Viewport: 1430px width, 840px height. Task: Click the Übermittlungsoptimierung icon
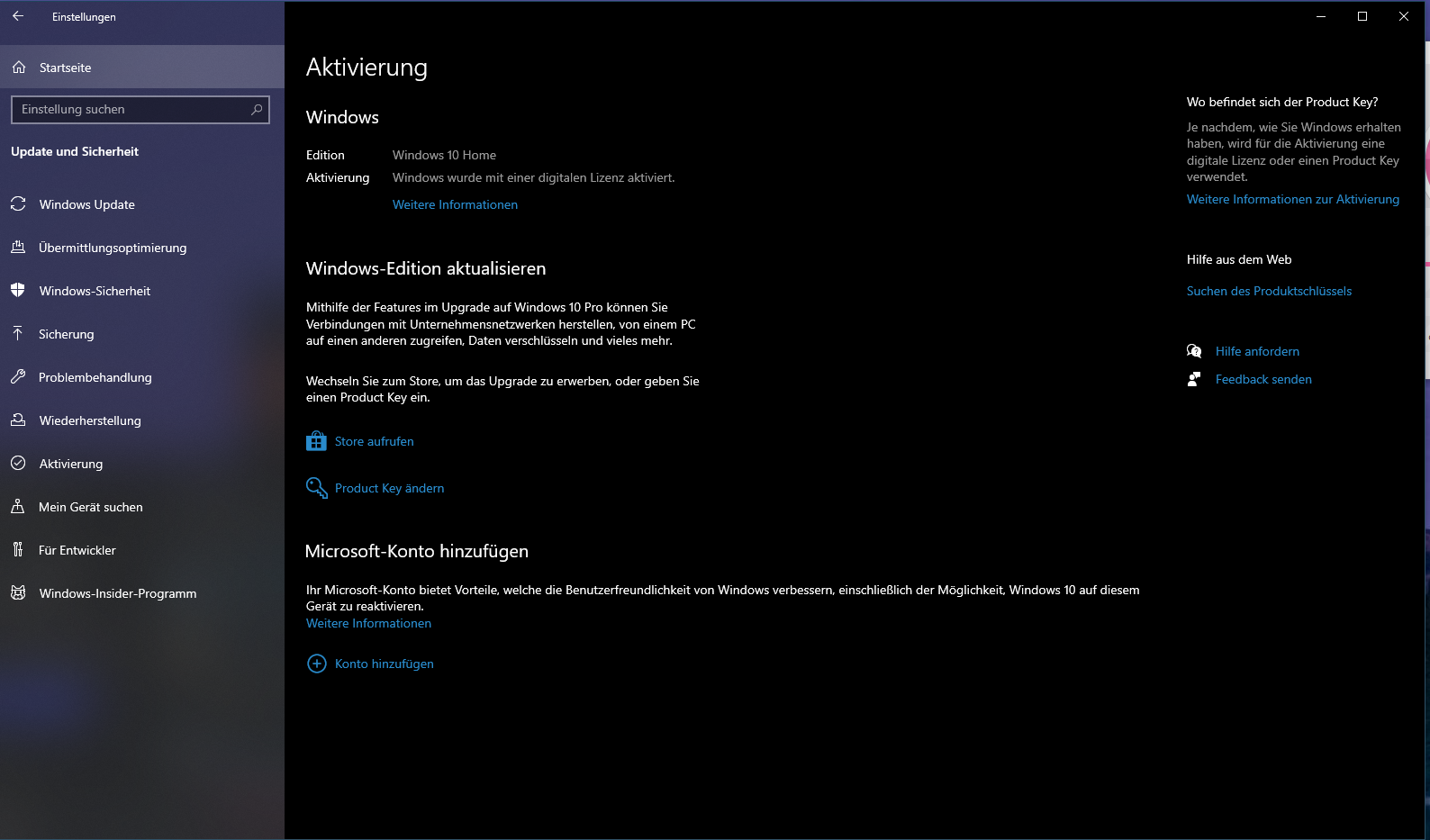point(18,248)
